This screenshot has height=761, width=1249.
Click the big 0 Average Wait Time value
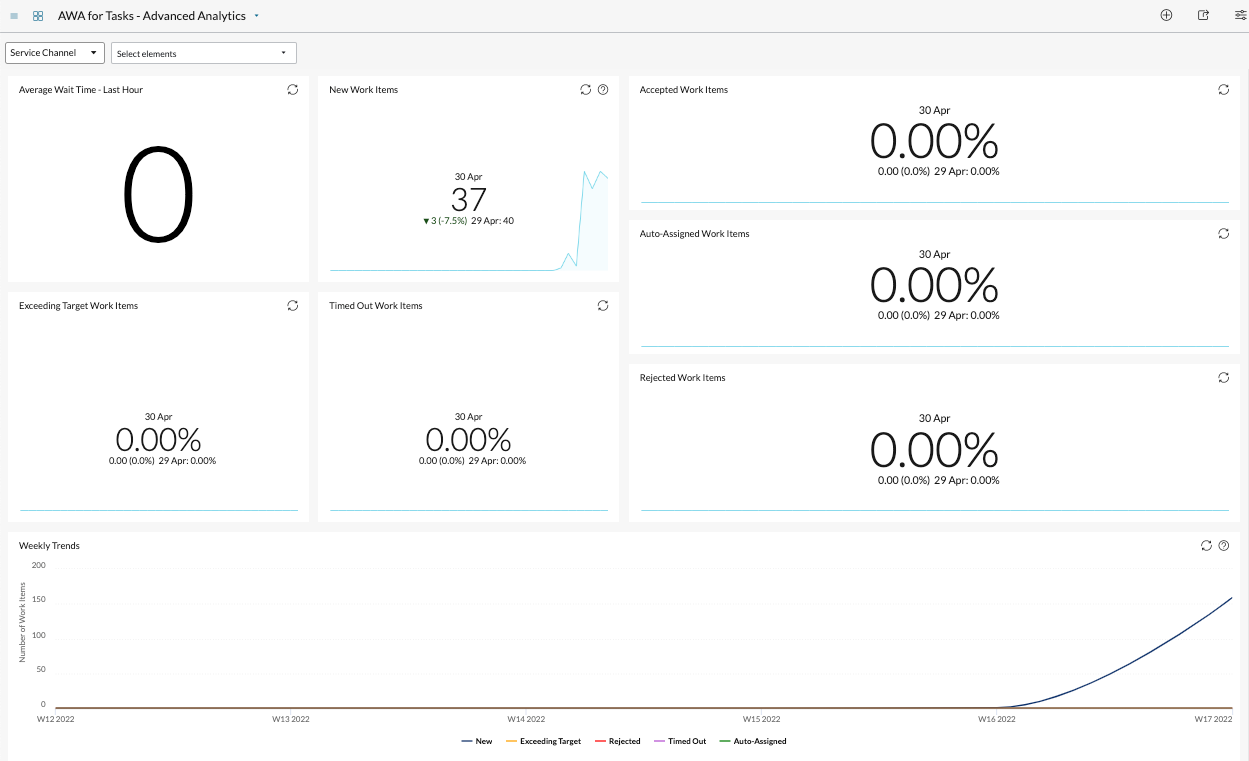coord(158,195)
